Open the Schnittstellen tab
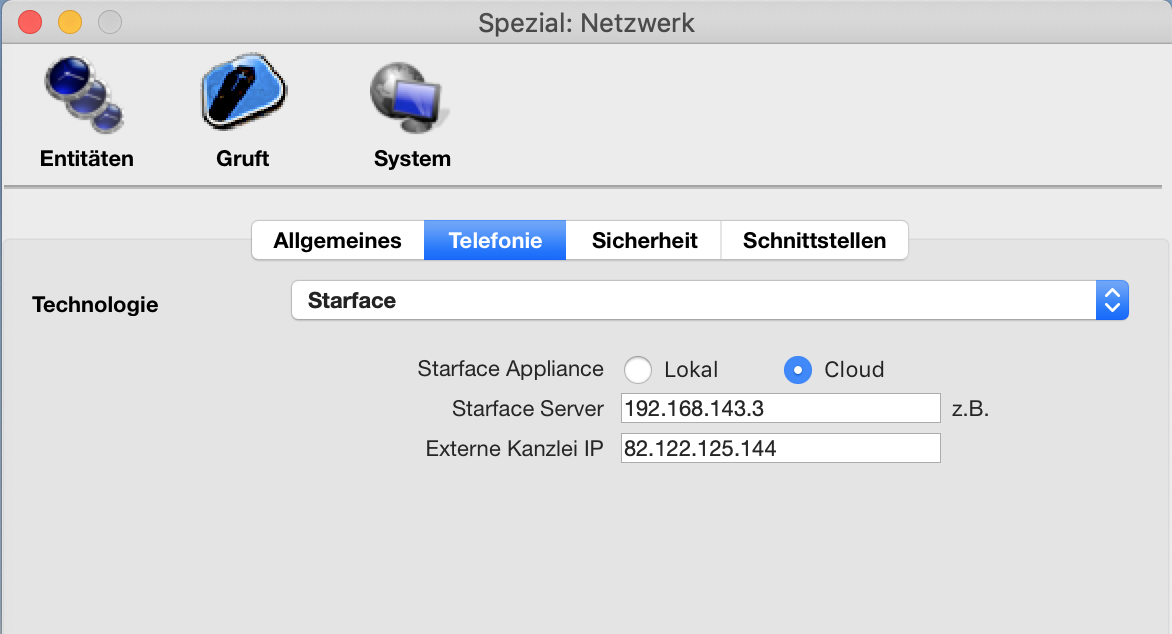1172x634 pixels. 815,240
